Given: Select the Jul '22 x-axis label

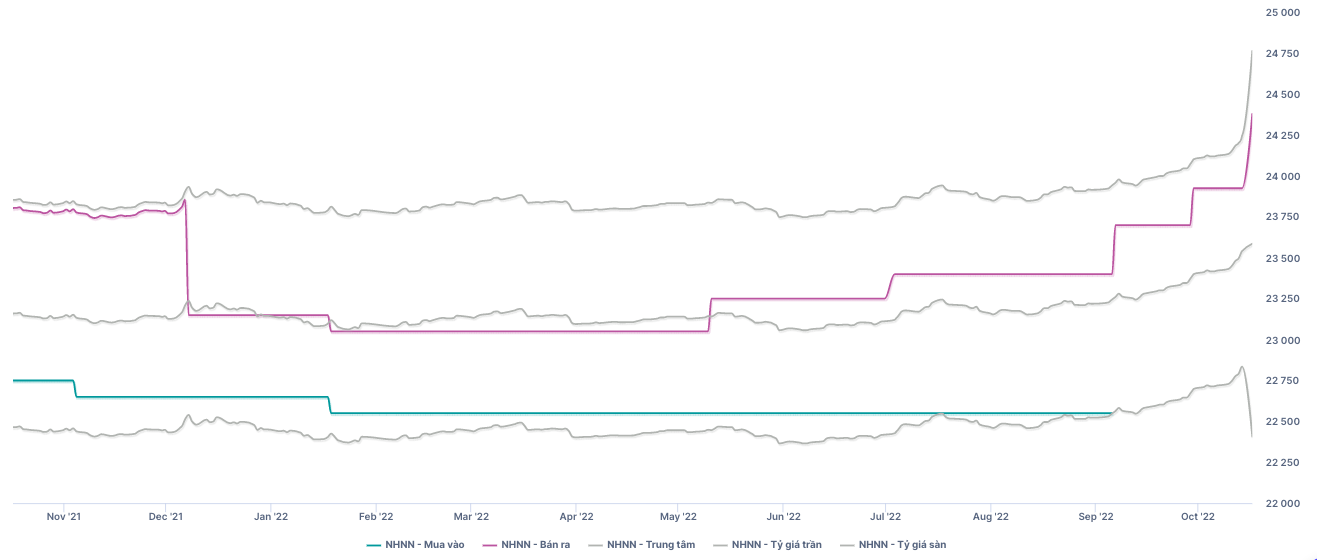Looking at the screenshot, I should tap(886, 517).
